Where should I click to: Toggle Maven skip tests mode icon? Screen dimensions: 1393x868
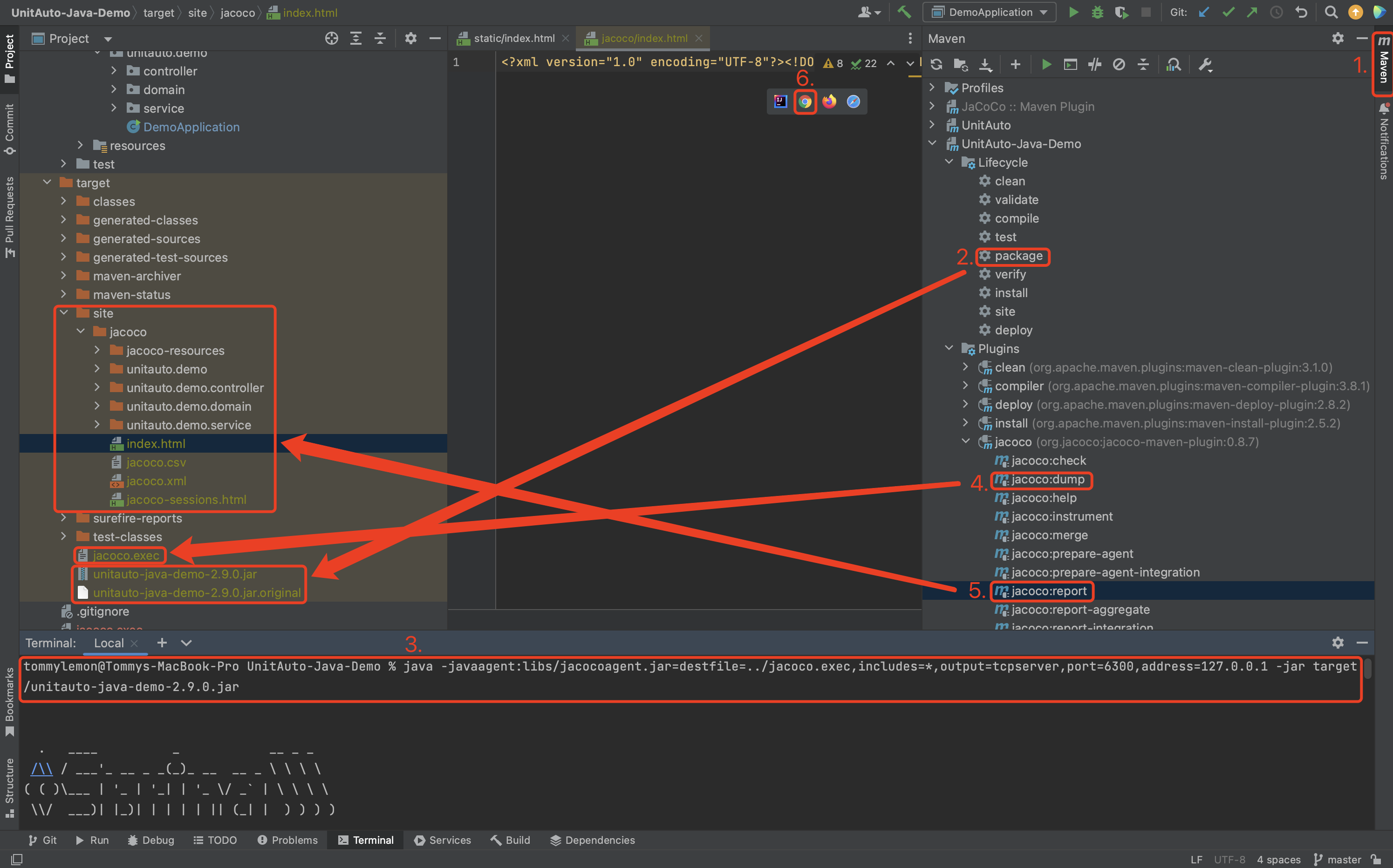tap(1119, 64)
